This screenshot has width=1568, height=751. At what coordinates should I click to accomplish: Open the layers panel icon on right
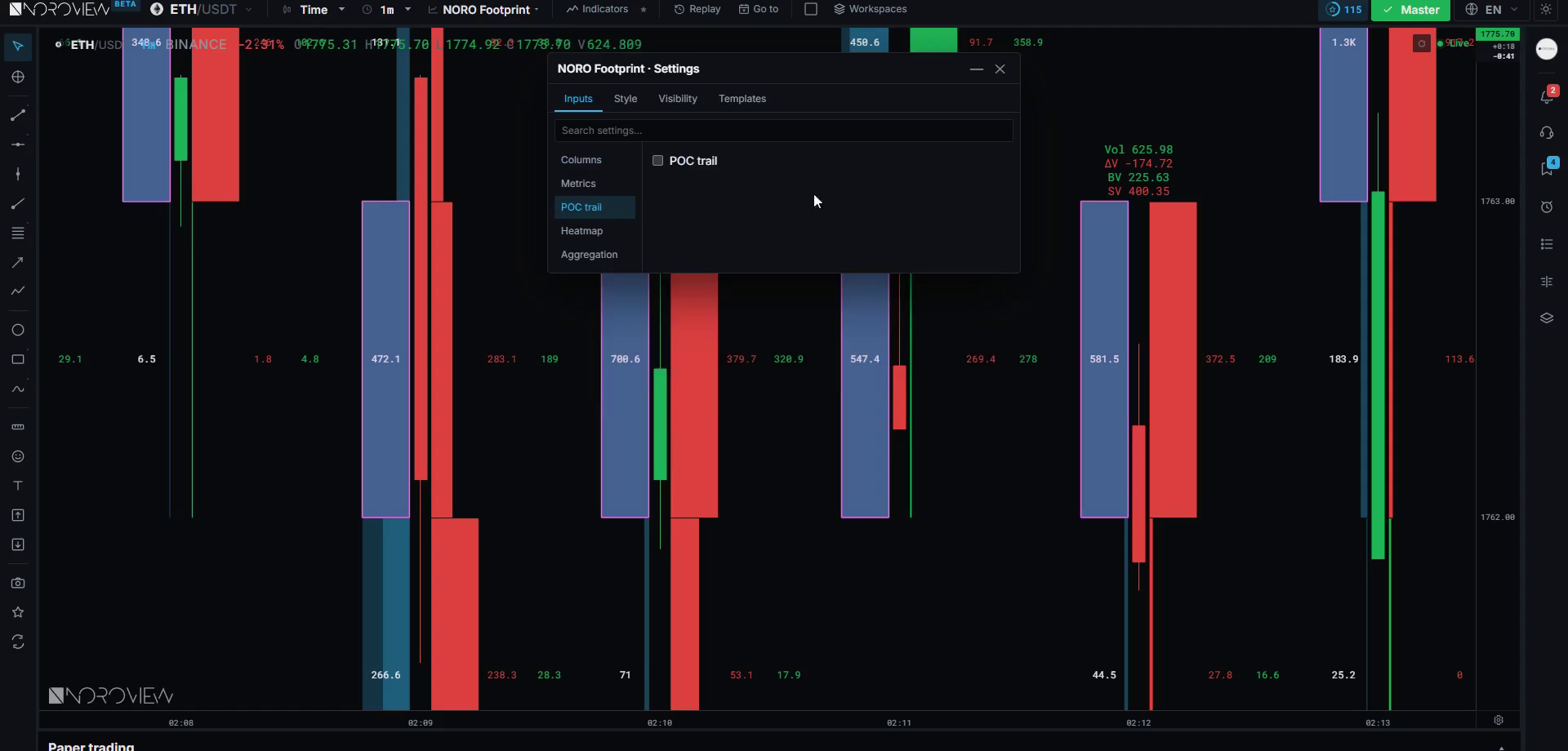[1547, 318]
